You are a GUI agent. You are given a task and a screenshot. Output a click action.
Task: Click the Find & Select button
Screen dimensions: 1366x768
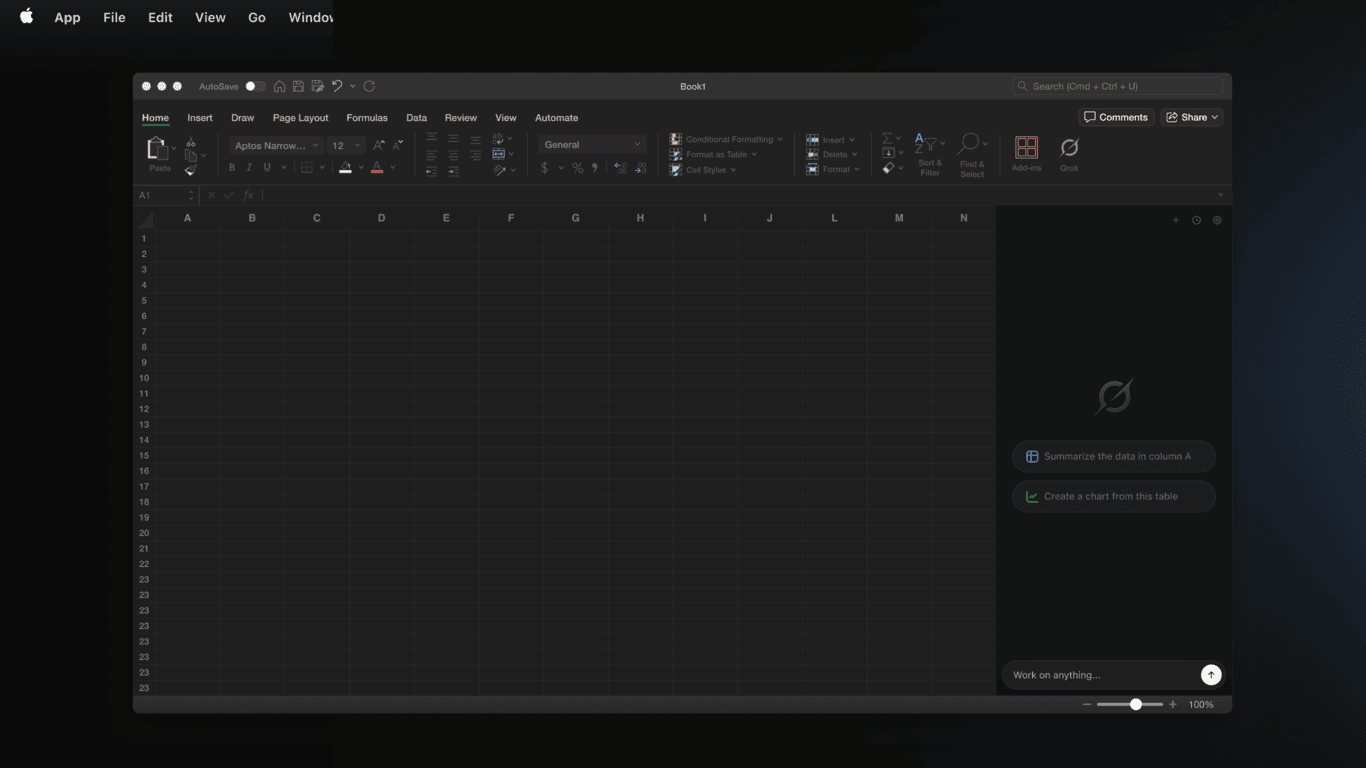(x=972, y=155)
